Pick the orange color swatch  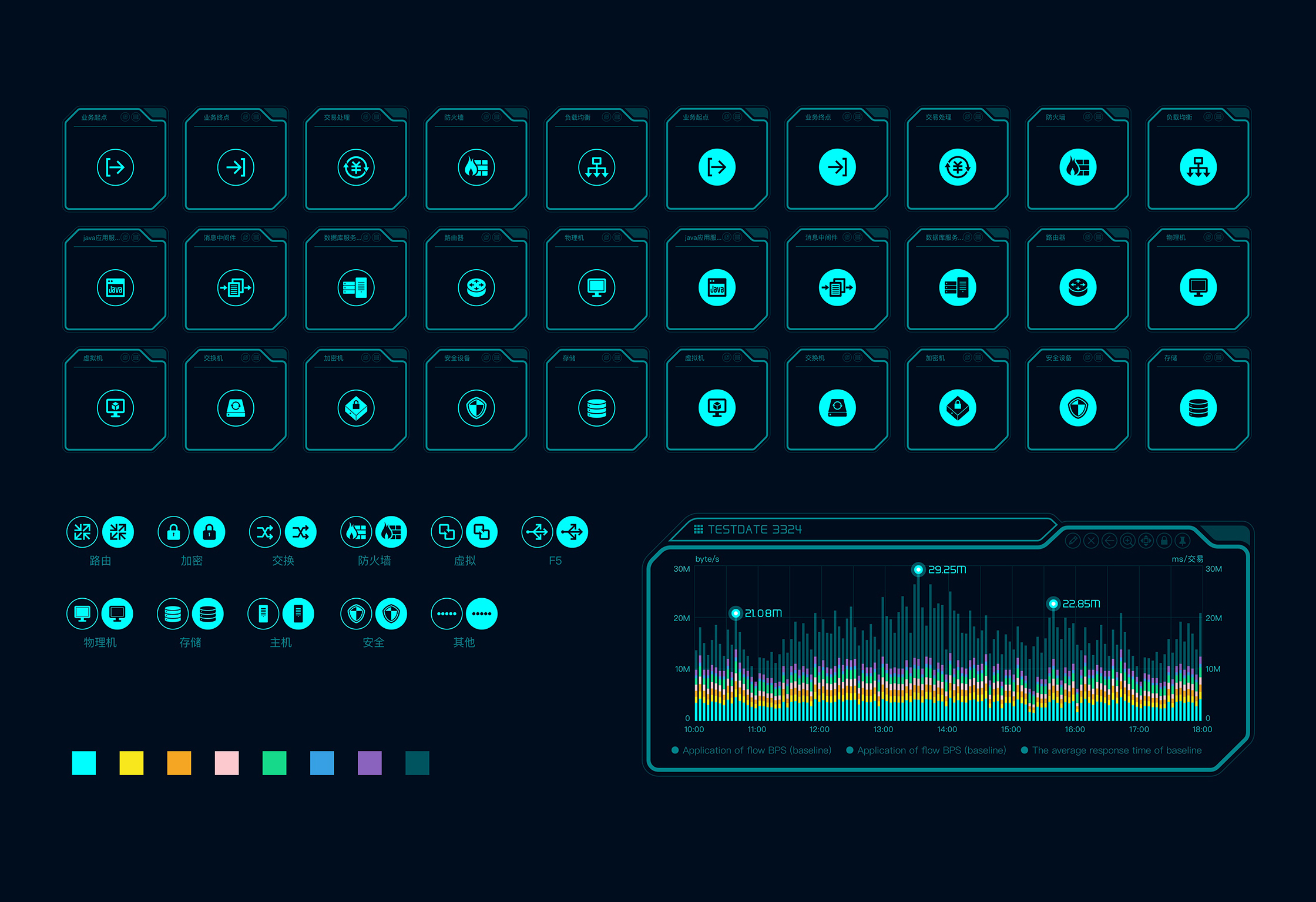[179, 763]
